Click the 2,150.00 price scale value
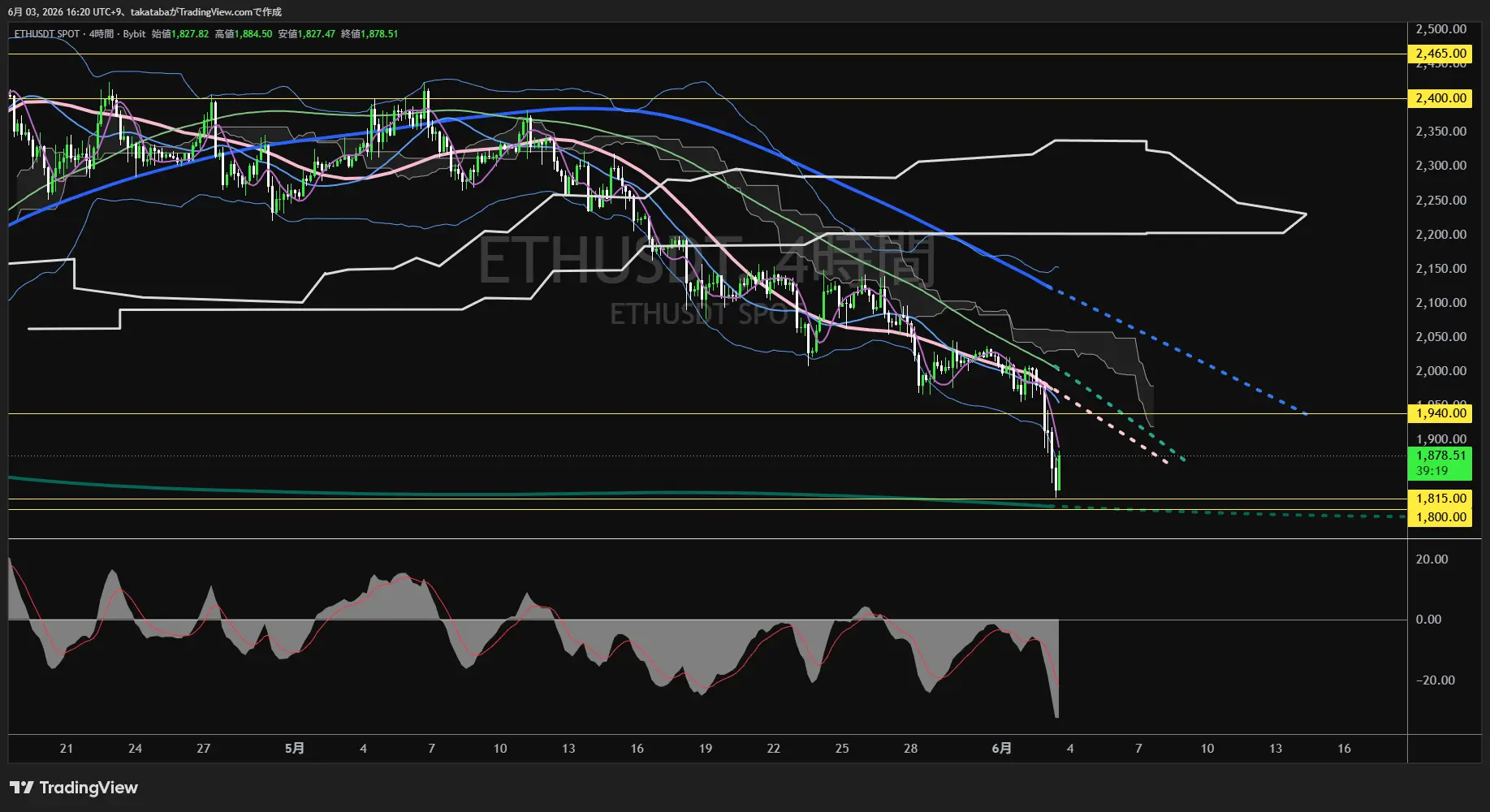This screenshot has width=1490, height=812. coord(1440,269)
